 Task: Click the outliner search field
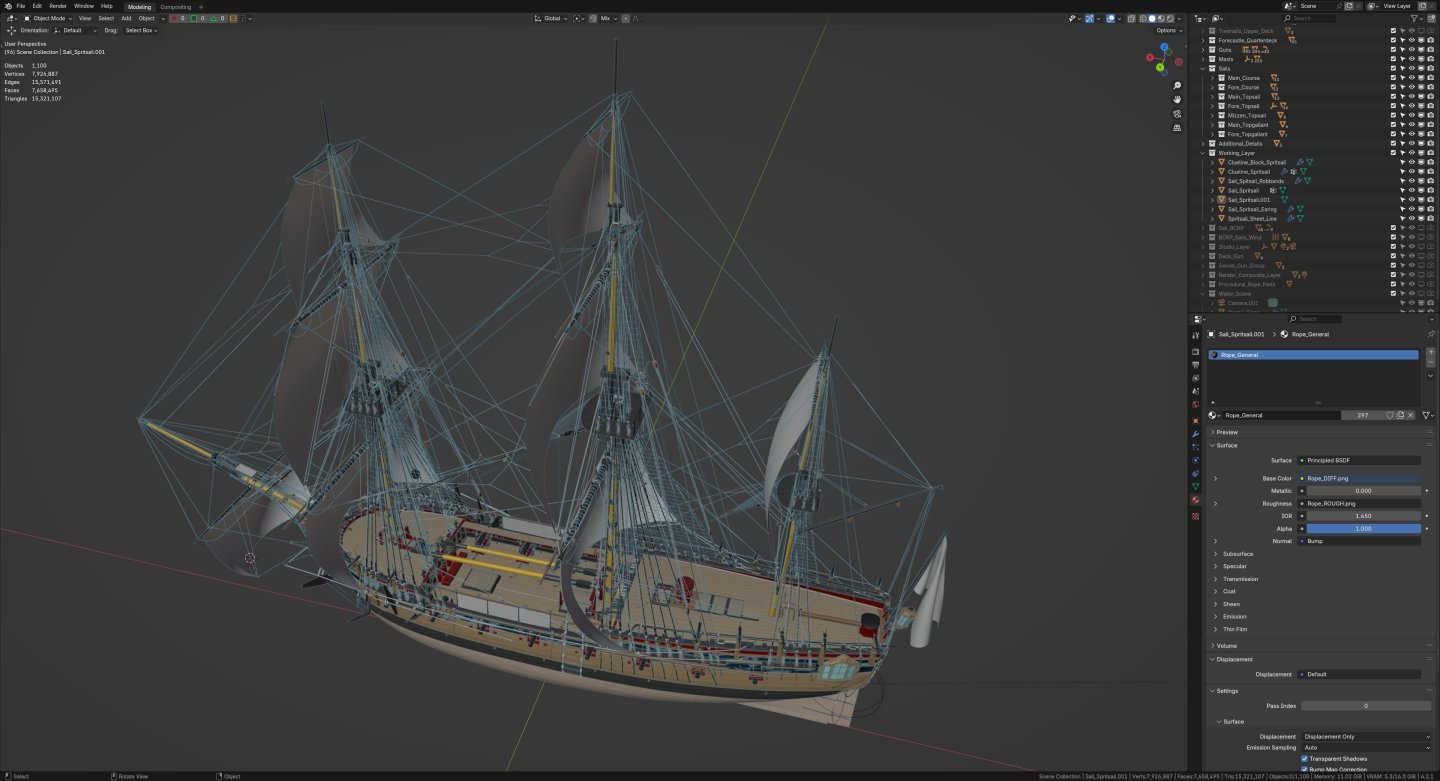pos(1309,18)
